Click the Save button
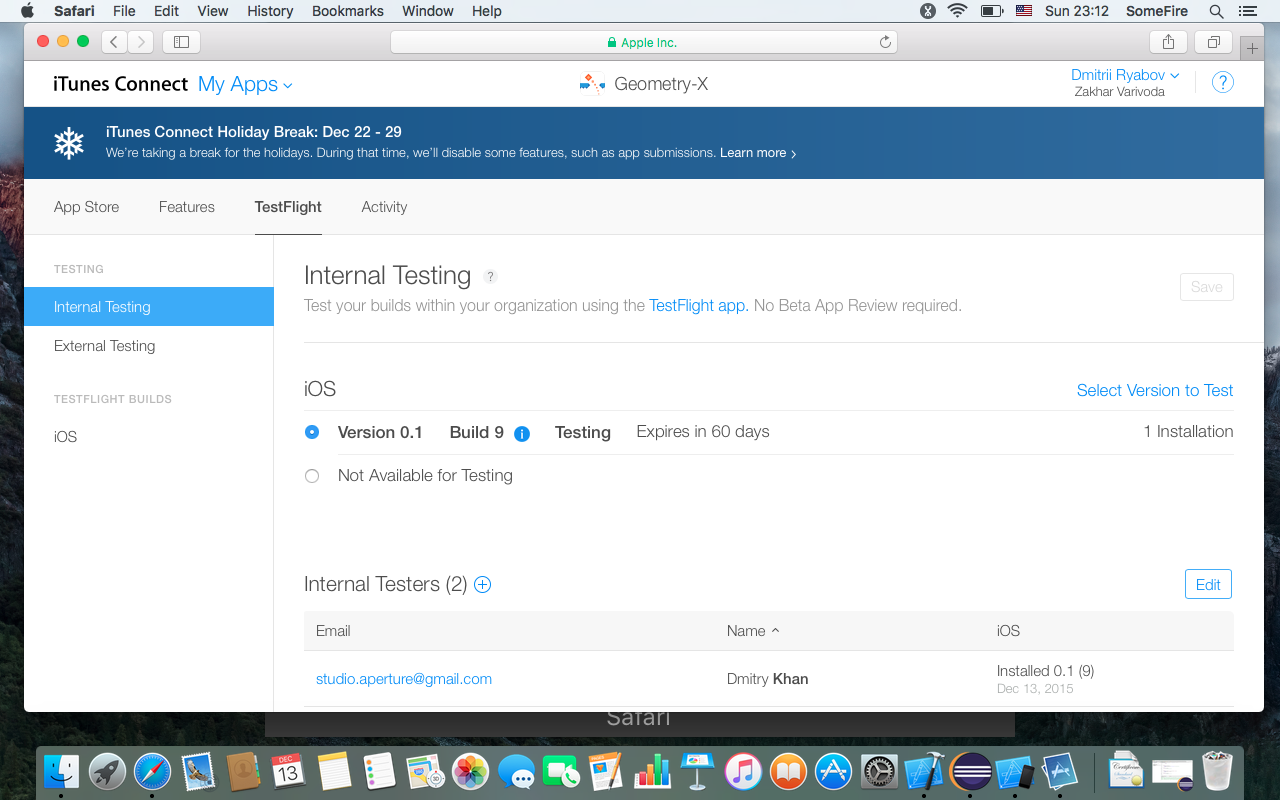 tap(1207, 287)
